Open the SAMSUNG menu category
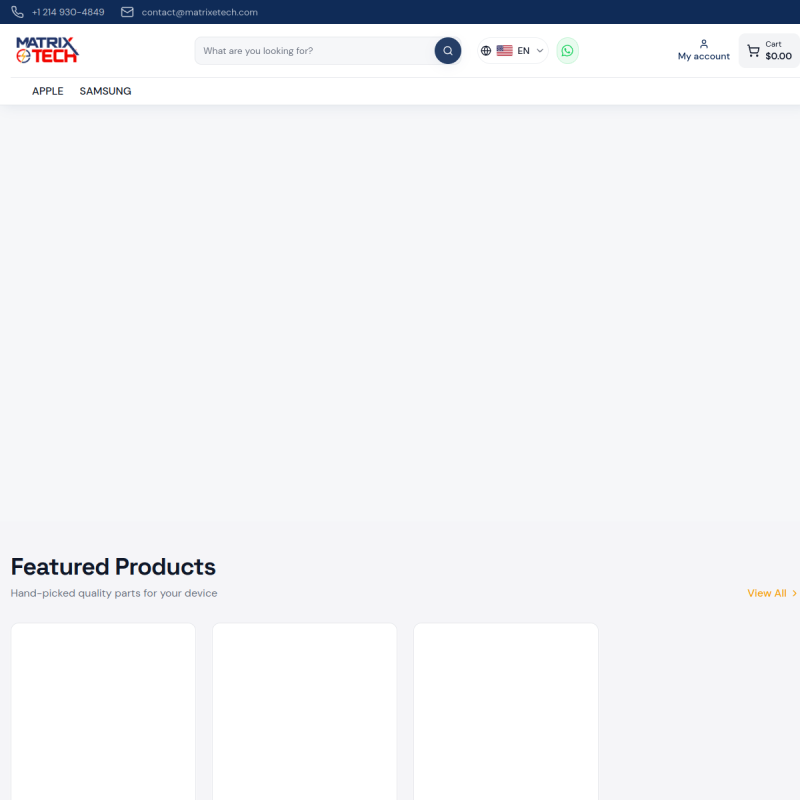Viewport: 800px width, 800px height. 105,91
